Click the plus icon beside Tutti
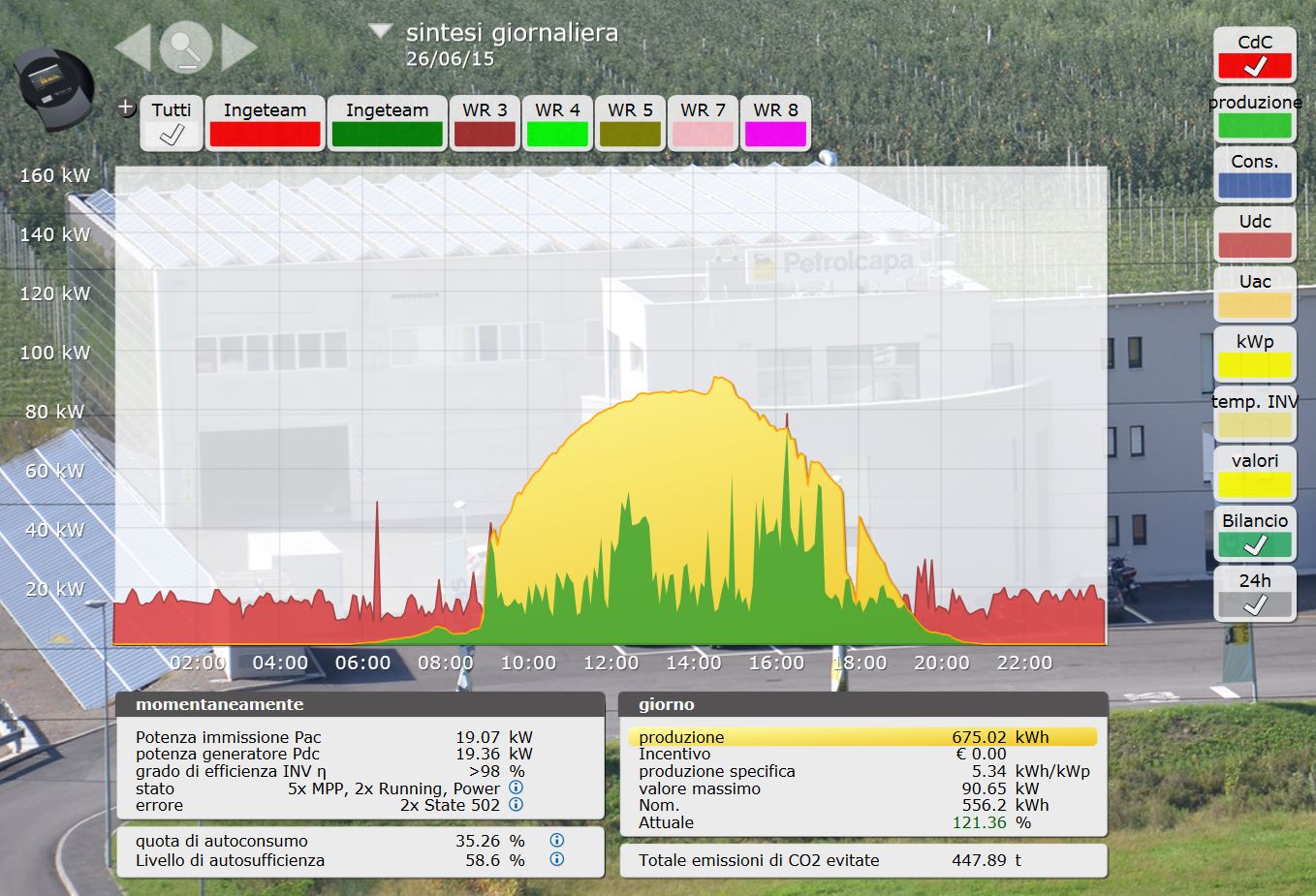 point(126,108)
